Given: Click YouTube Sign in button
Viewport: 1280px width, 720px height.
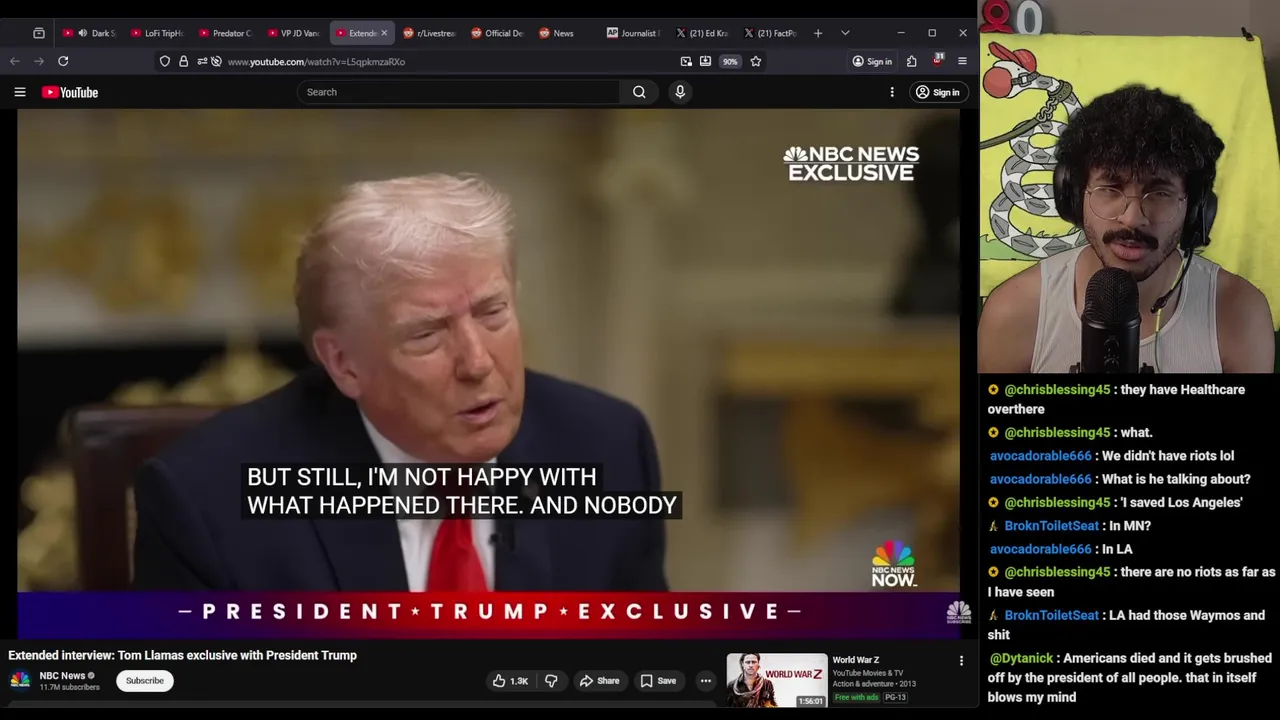Looking at the screenshot, I should point(938,92).
